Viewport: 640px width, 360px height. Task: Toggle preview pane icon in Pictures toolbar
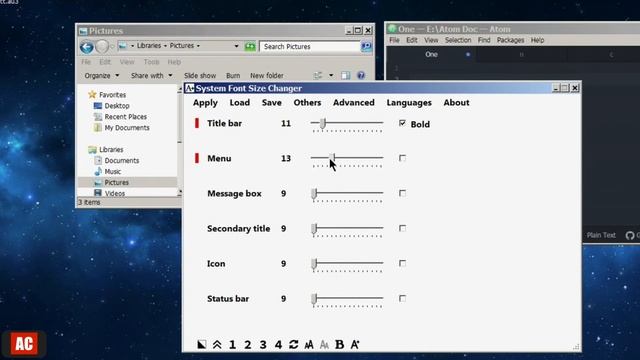[x=345, y=76]
